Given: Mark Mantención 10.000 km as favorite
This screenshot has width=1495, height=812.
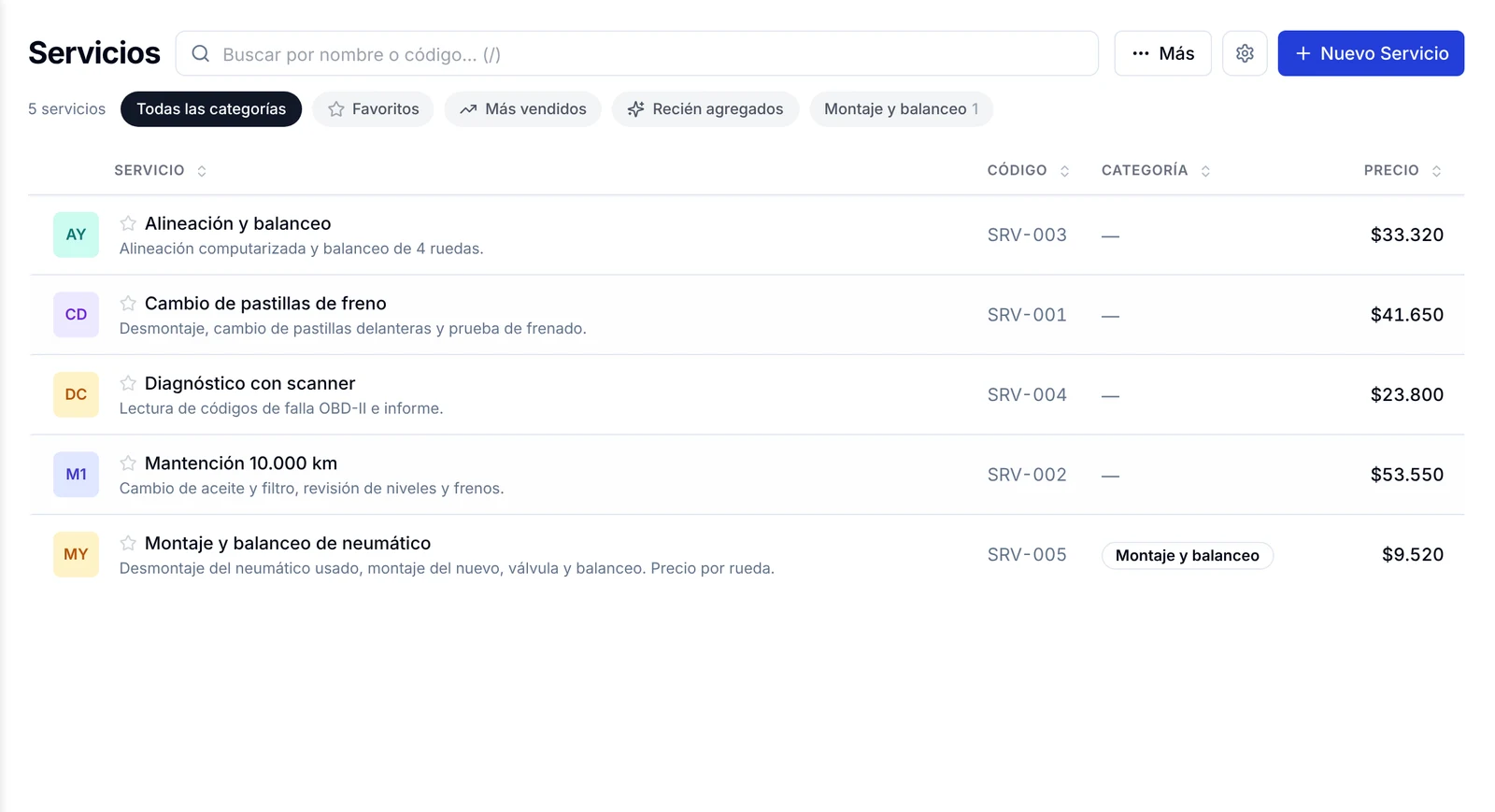Looking at the screenshot, I should click(128, 463).
